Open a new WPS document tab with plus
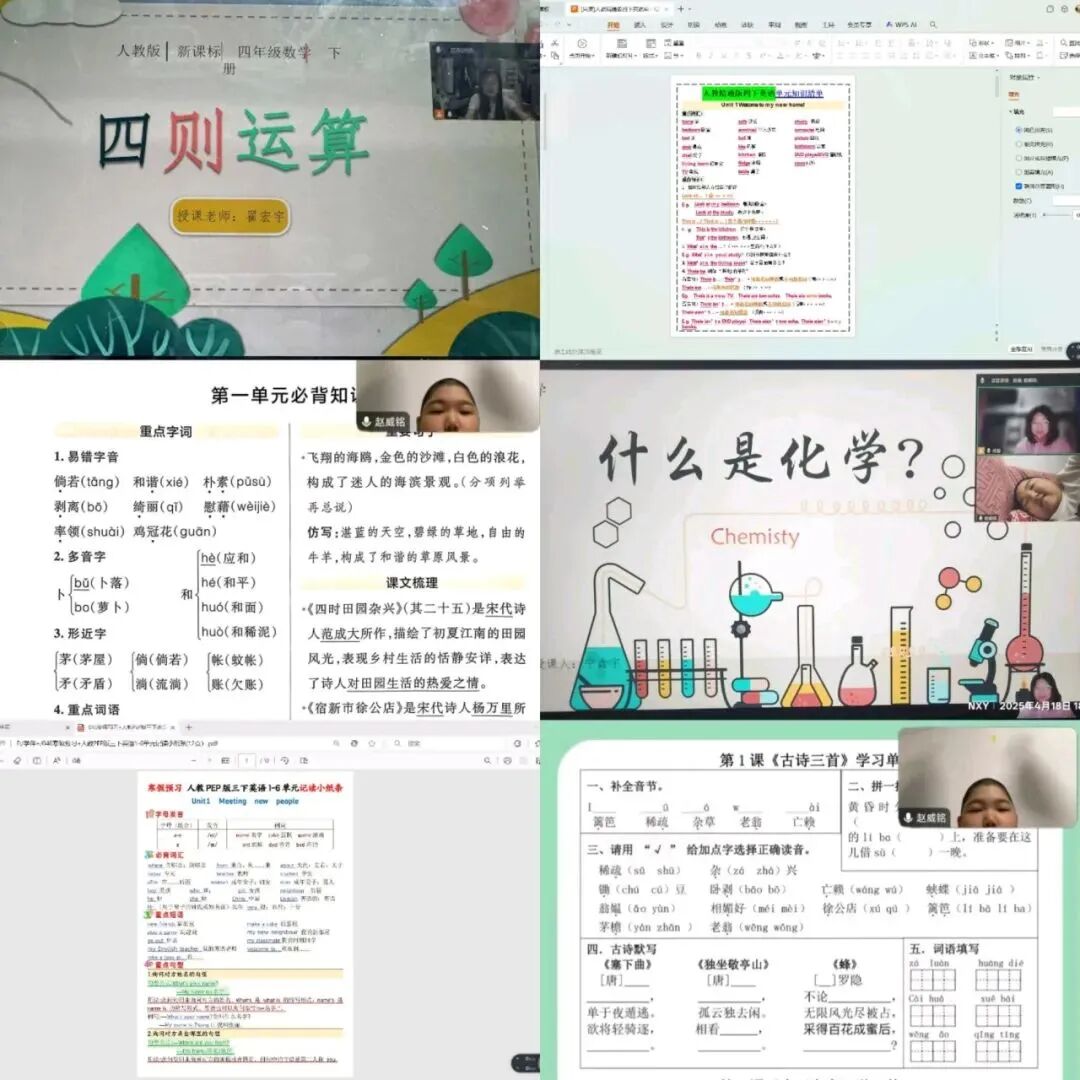This screenshot has height=1080, width=1080. coord(681,8)
